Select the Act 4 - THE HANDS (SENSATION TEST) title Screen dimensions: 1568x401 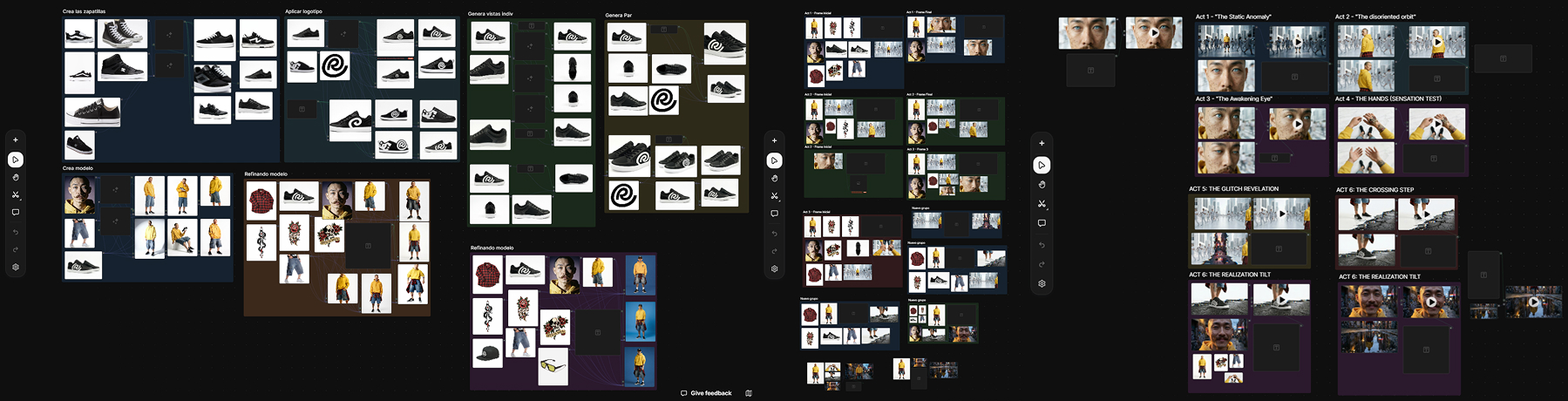(x=1388, y=99)
